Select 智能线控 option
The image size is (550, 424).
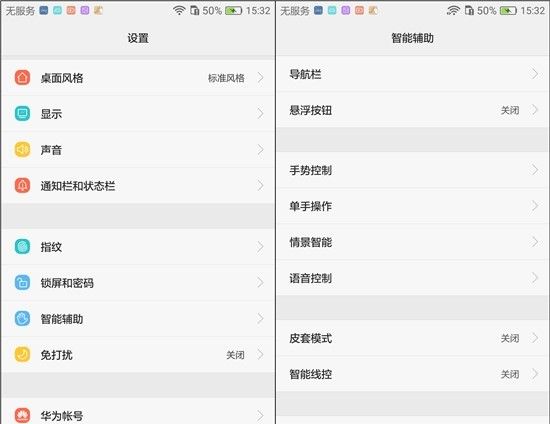[x=412, y=374]
